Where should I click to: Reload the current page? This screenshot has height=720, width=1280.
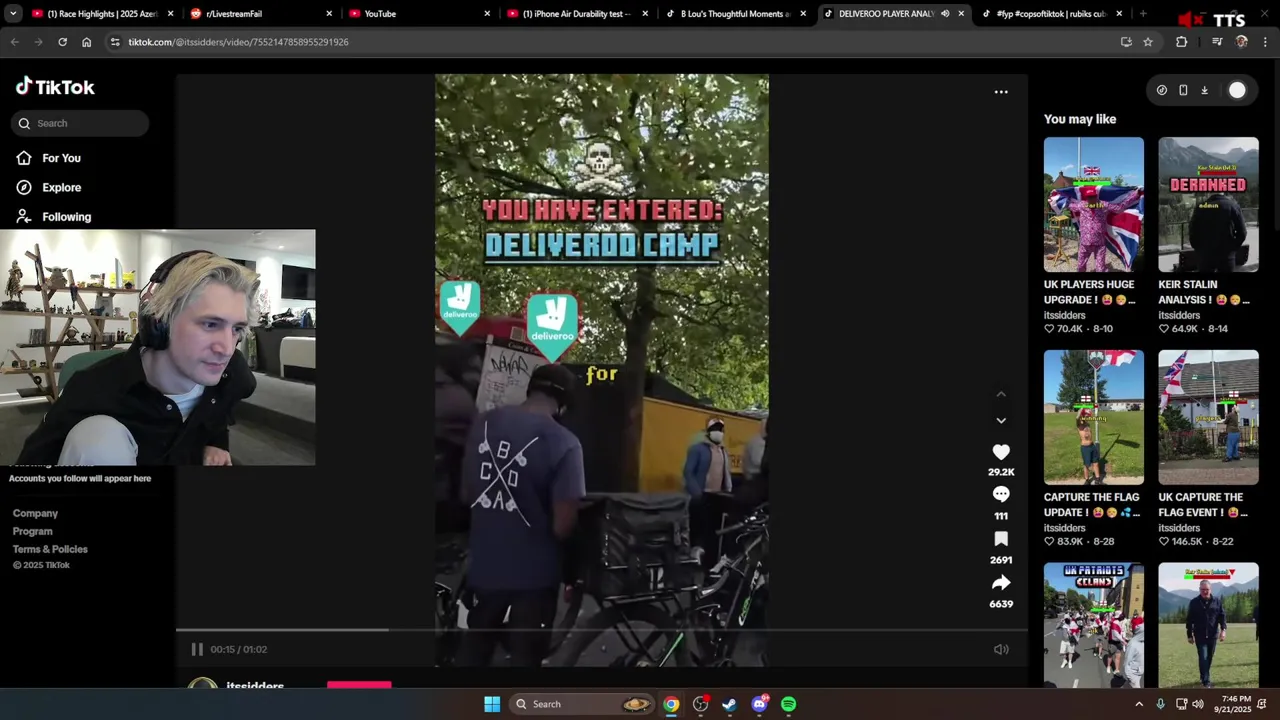[x=62, y=42]
